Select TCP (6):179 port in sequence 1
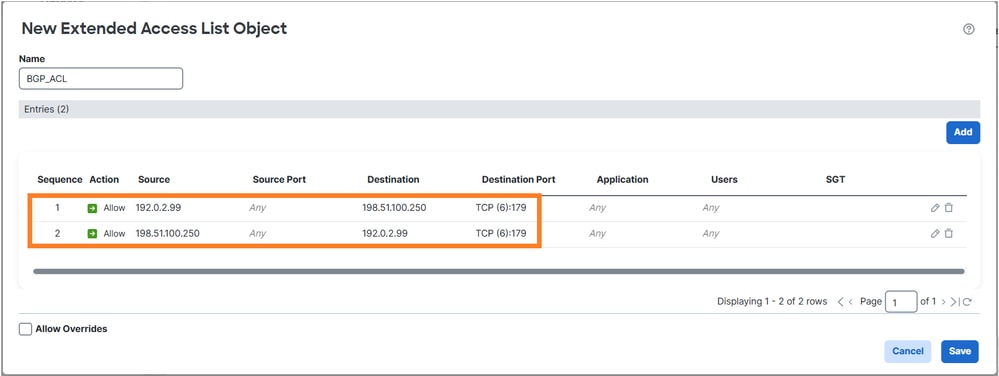This screenshot has width=999, height=376. [501, 208]
